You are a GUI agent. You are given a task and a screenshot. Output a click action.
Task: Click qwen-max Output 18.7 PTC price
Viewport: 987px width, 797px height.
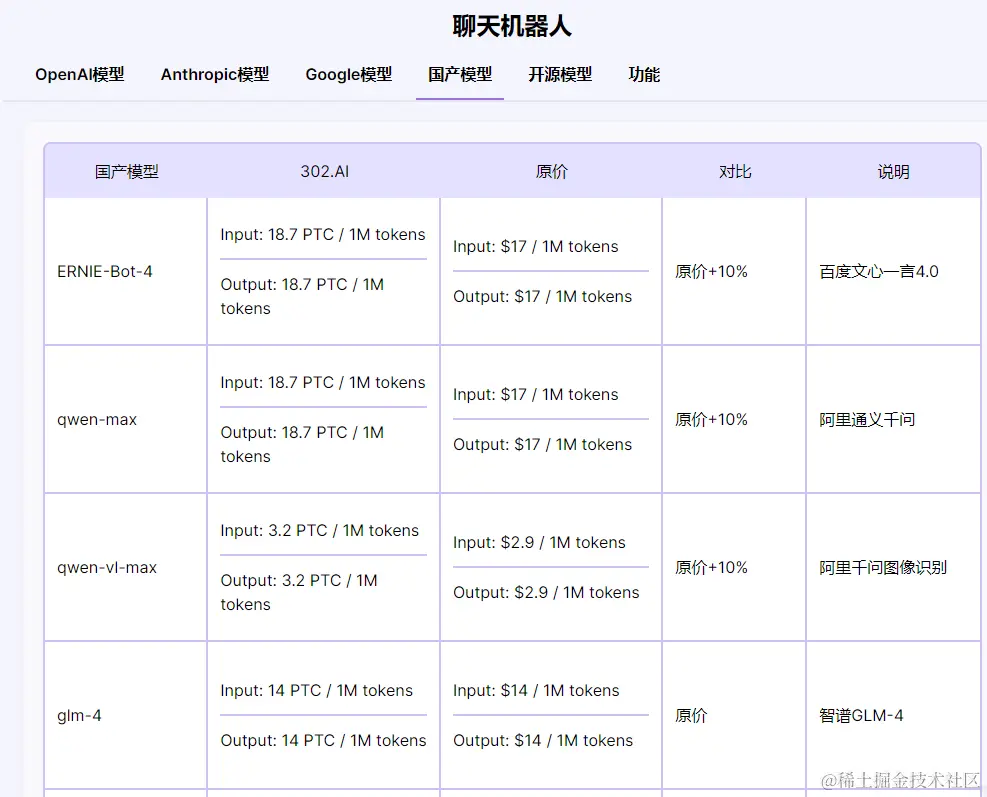click(x=302, y=444)
